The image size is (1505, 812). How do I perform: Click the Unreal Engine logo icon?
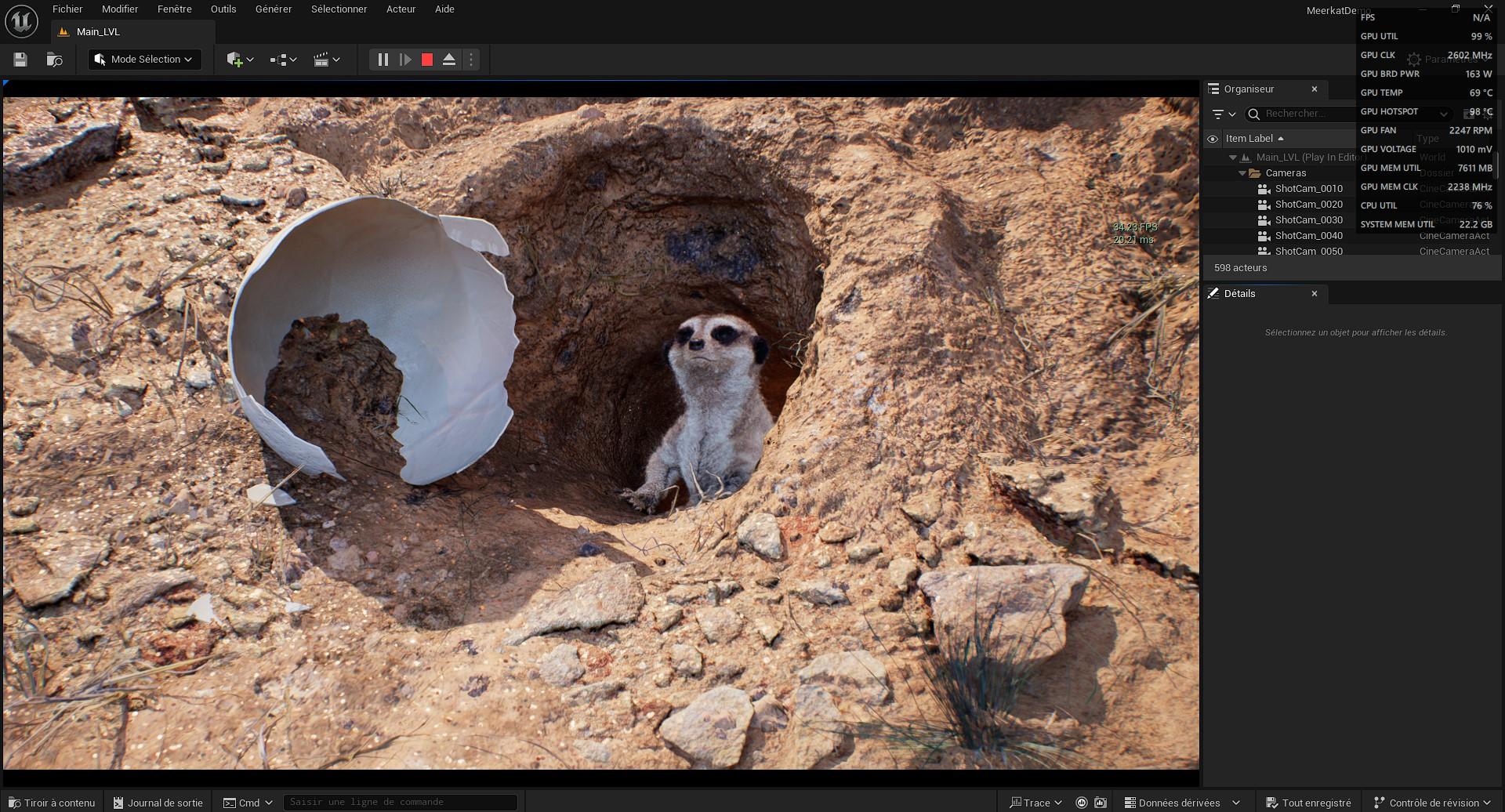21,21
